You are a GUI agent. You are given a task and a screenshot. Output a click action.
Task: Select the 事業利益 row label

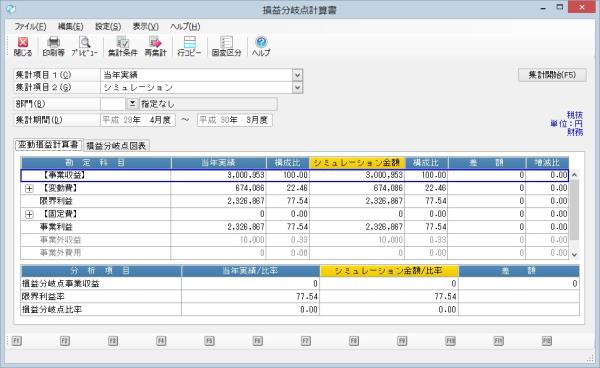56,227
